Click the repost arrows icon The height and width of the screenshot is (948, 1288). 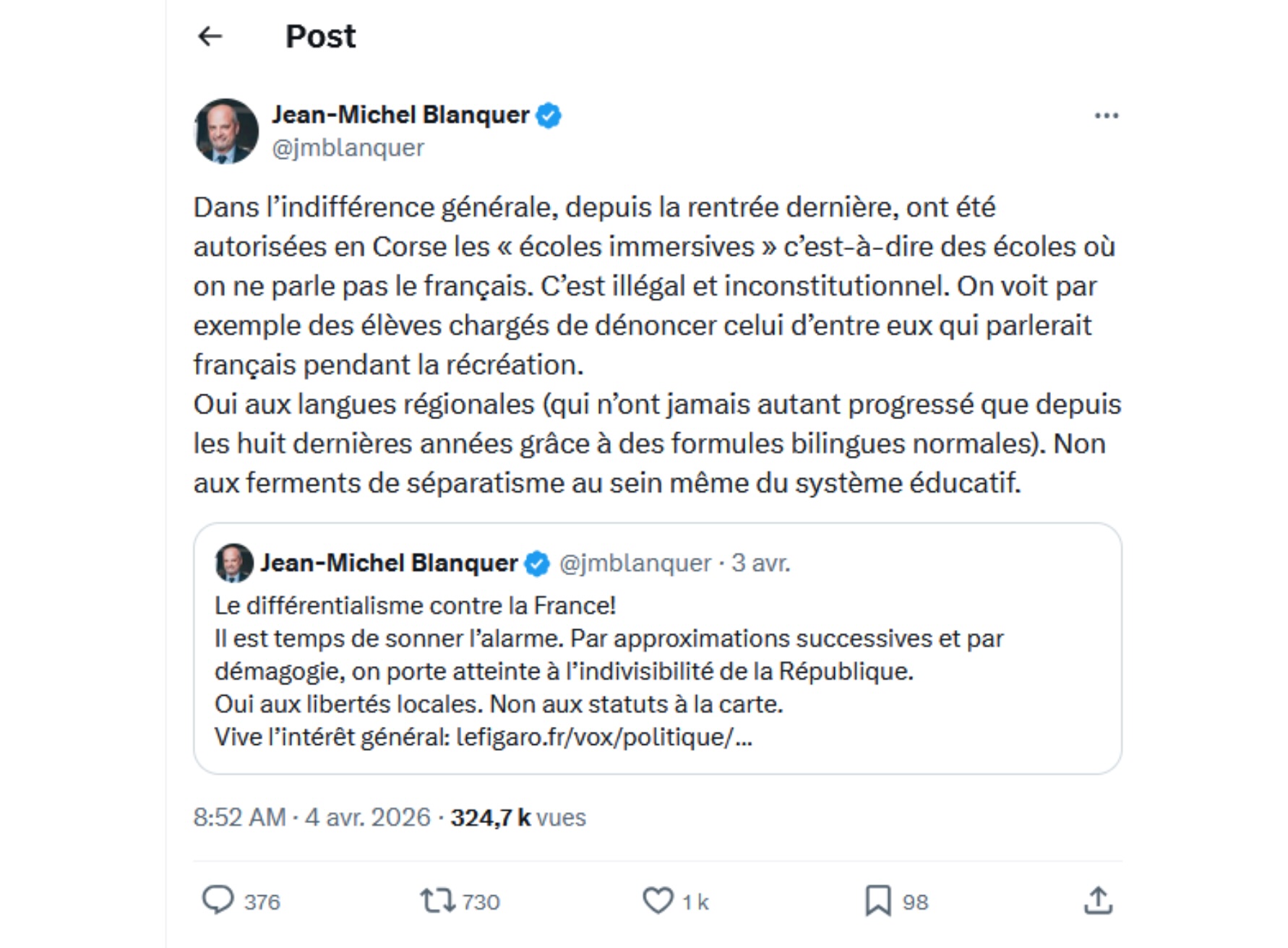[x=437, y=900]
